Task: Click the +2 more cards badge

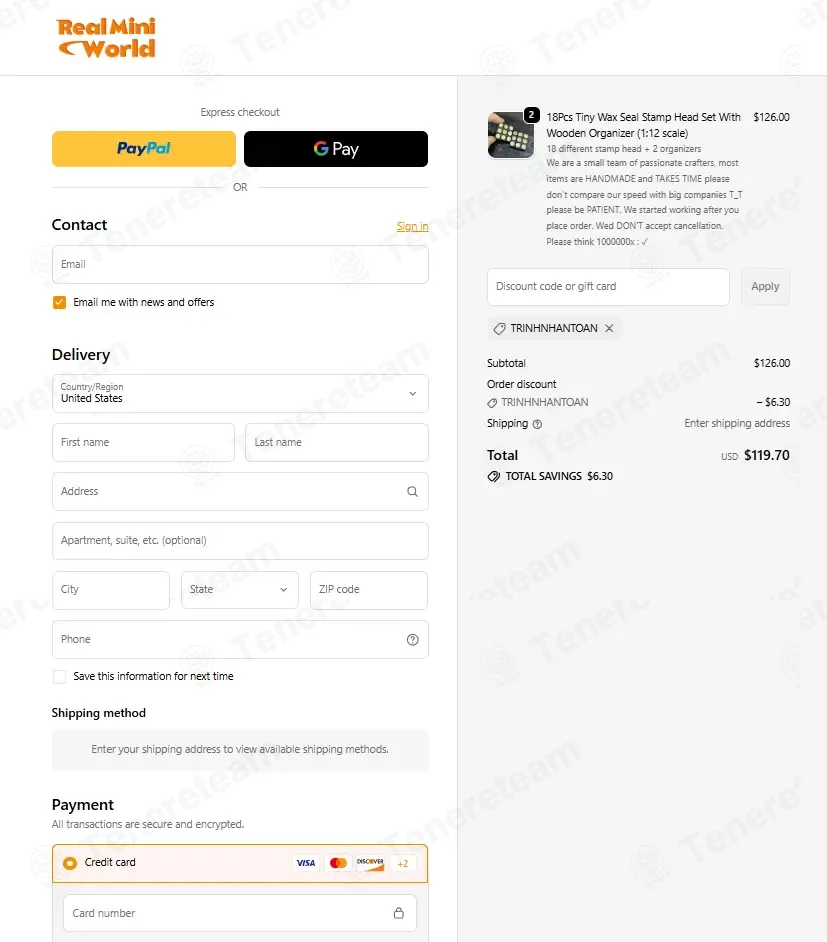Action: coord(402,863)
